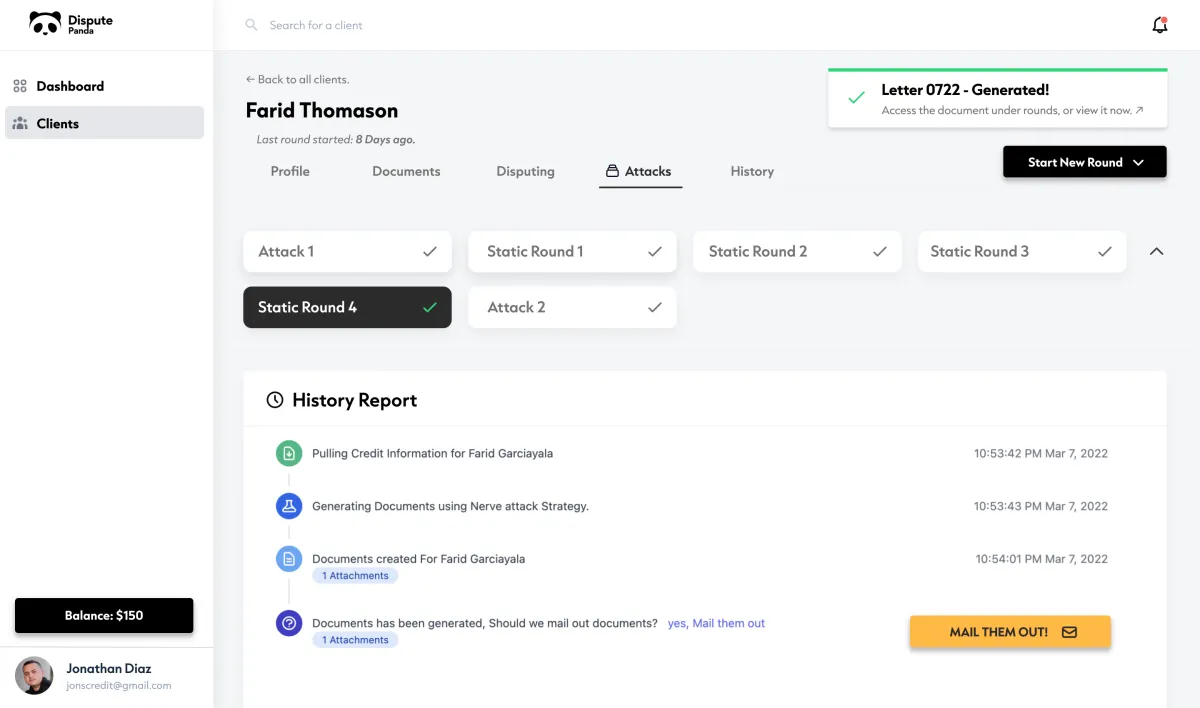Open the Documents tab
The image size is (1200, 708).
(406, 171)
